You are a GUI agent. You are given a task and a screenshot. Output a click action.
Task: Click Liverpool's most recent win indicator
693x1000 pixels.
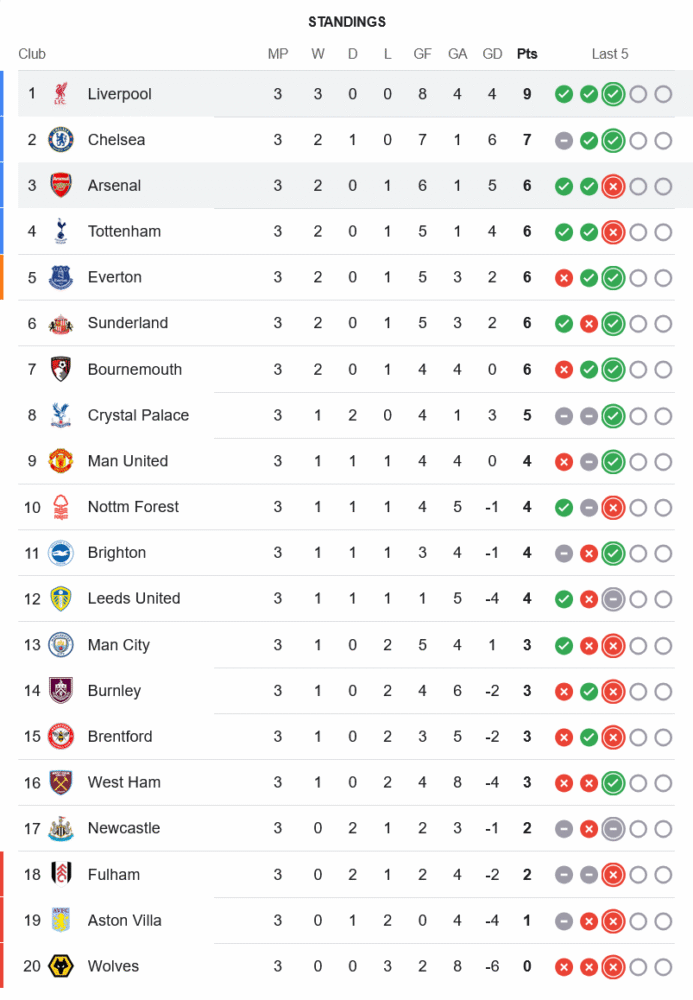pos(613,94)
